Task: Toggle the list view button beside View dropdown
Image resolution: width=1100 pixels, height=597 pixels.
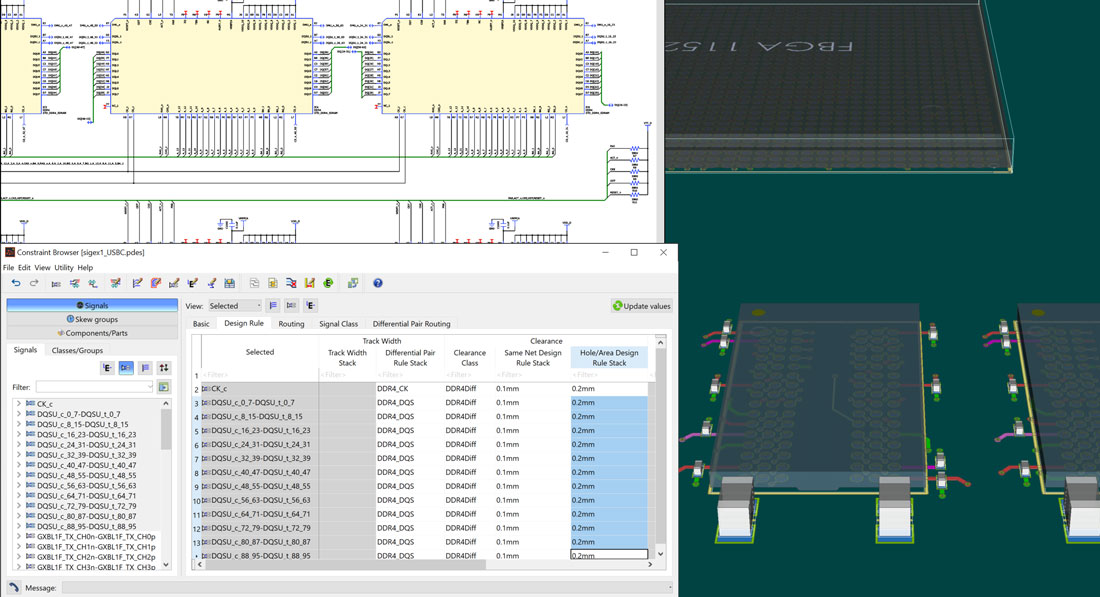Action: [x=273, y=306]
